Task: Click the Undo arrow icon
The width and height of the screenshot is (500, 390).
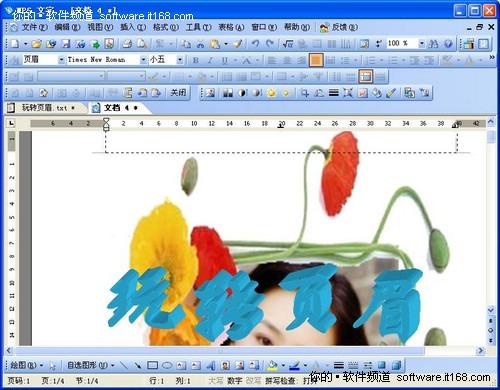Action: click(255, 44)
